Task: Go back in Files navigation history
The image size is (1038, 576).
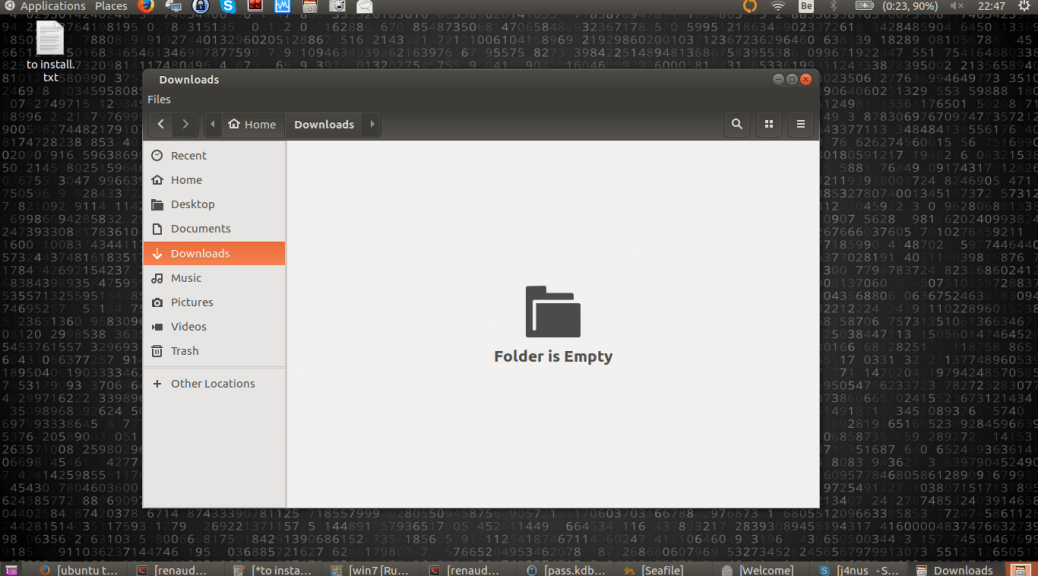Action: pos(161,124)
